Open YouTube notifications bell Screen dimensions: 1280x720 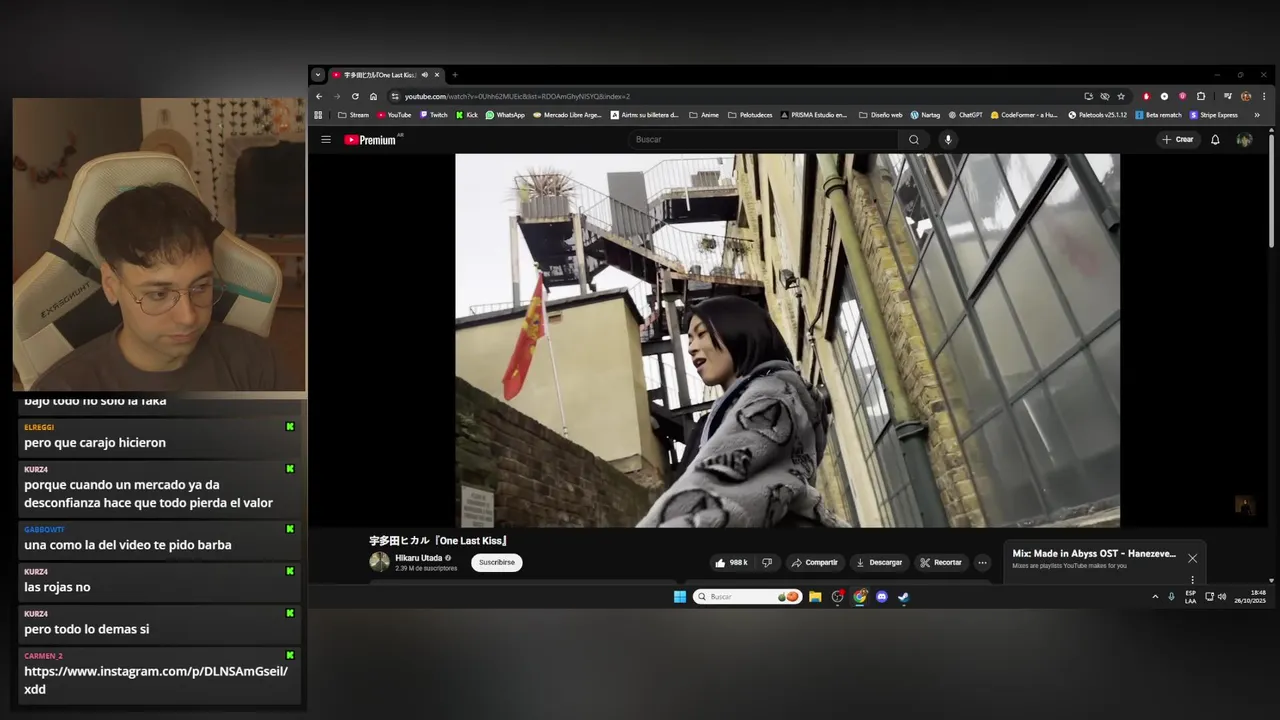(x=1215, y=139)
